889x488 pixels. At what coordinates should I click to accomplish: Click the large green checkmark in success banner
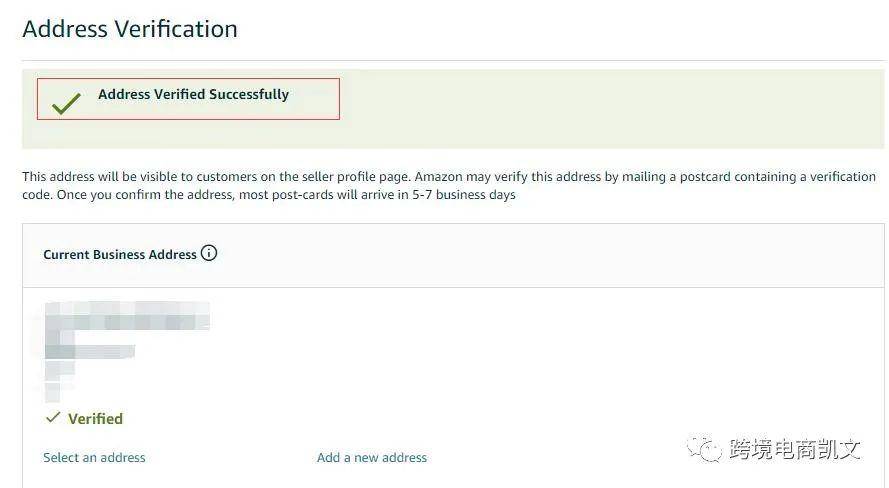click(x=66, y=103)
